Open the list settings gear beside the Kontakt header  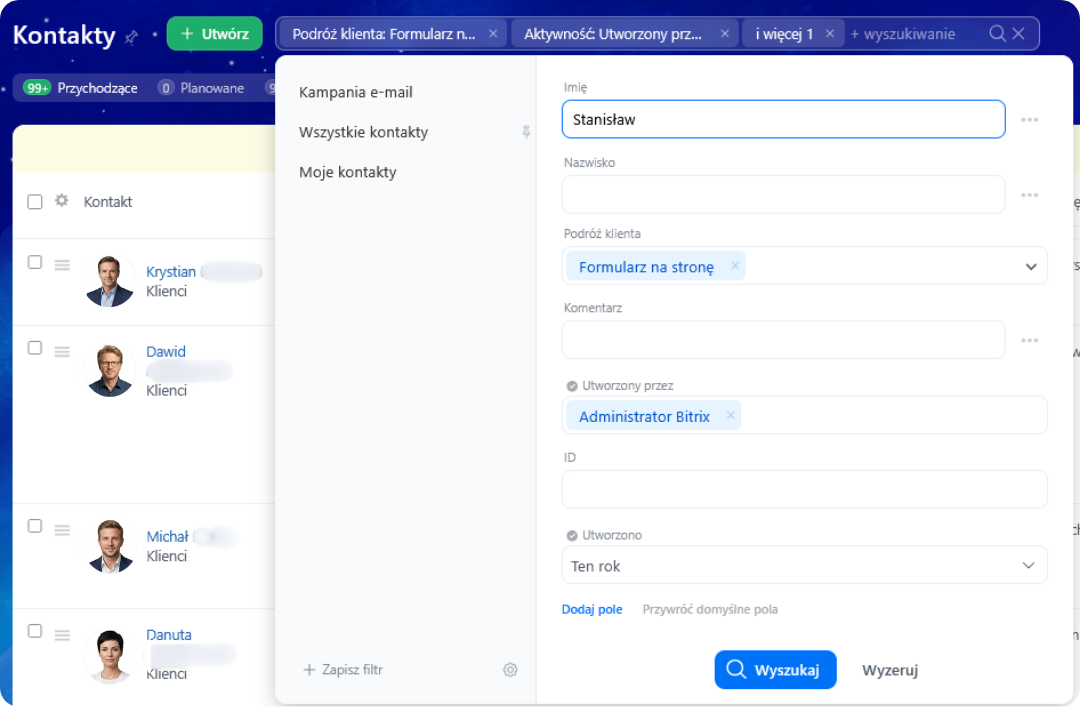[x=62, y=201]
